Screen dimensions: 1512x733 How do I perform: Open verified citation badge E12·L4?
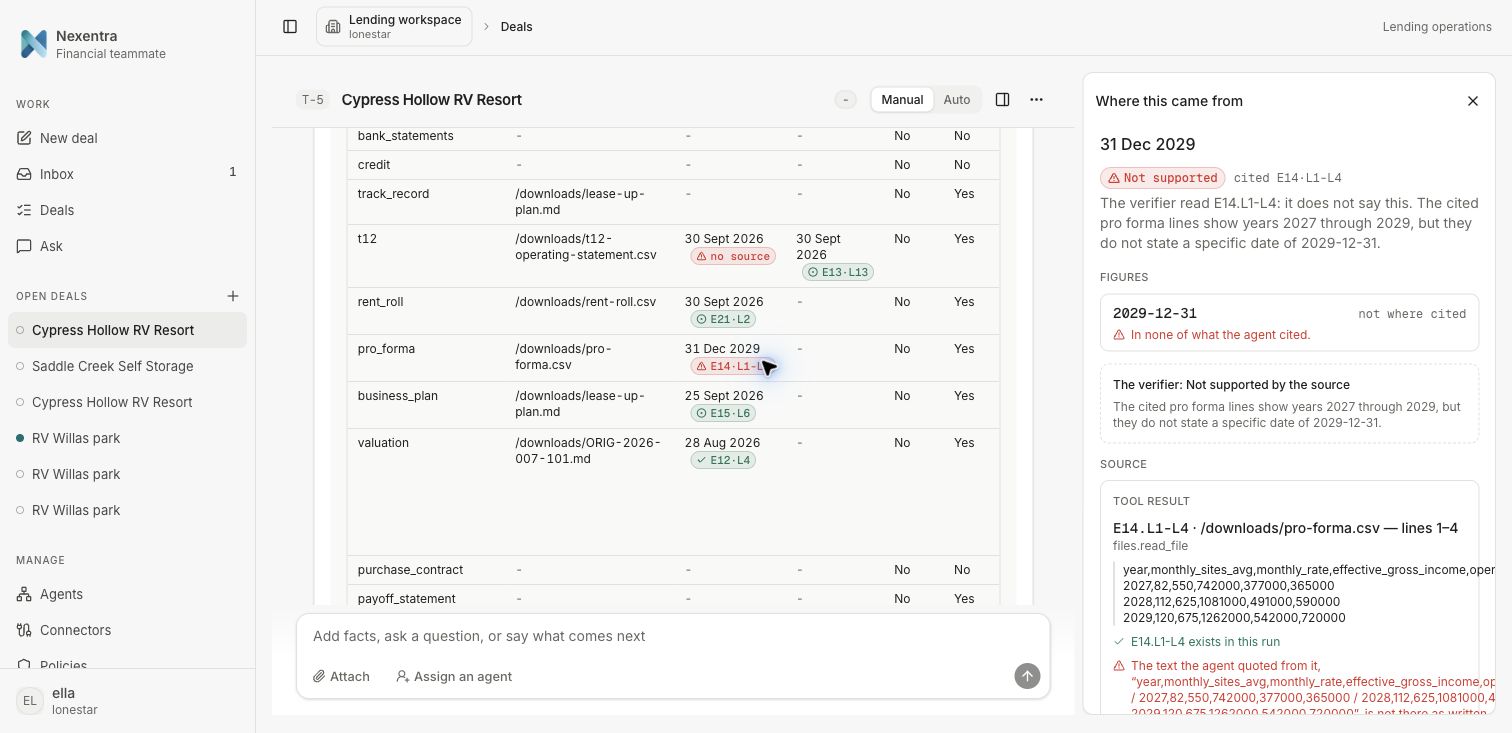[723, 460]
